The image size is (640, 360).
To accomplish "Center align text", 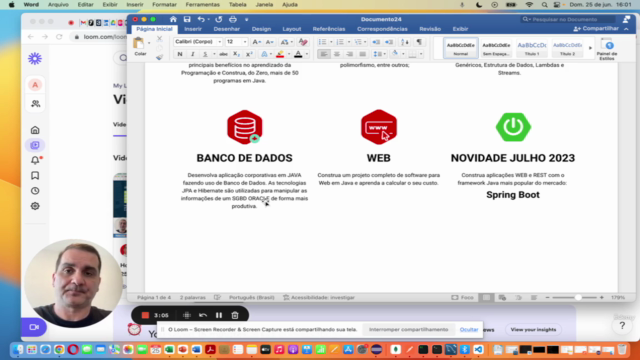I will point(337,54).
